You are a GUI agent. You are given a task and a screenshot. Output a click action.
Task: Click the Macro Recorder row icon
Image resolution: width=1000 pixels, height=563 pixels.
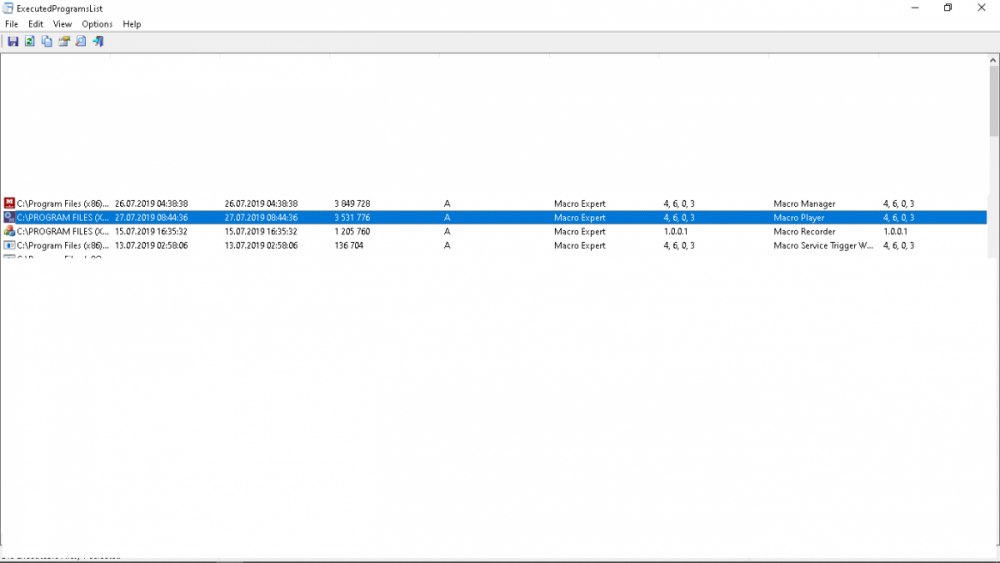pyautogui.click(x=9, y=231)
